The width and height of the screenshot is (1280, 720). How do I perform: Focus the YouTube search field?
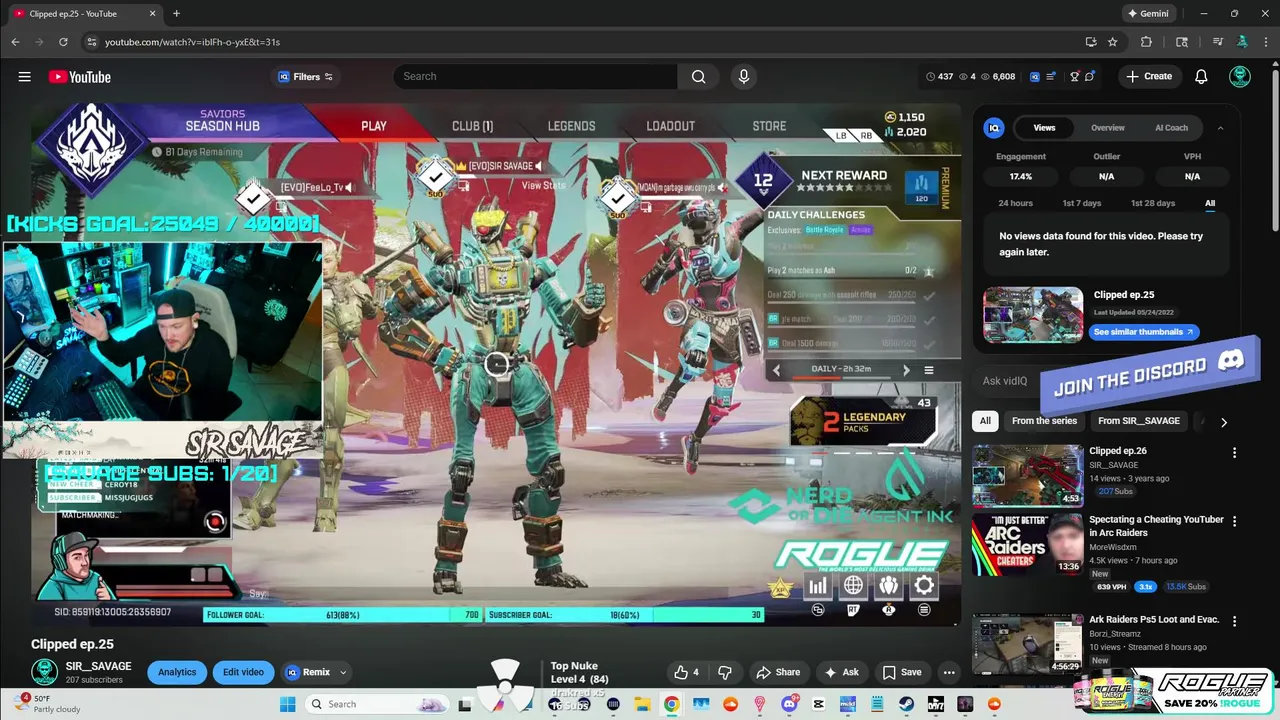coord(535,77)
